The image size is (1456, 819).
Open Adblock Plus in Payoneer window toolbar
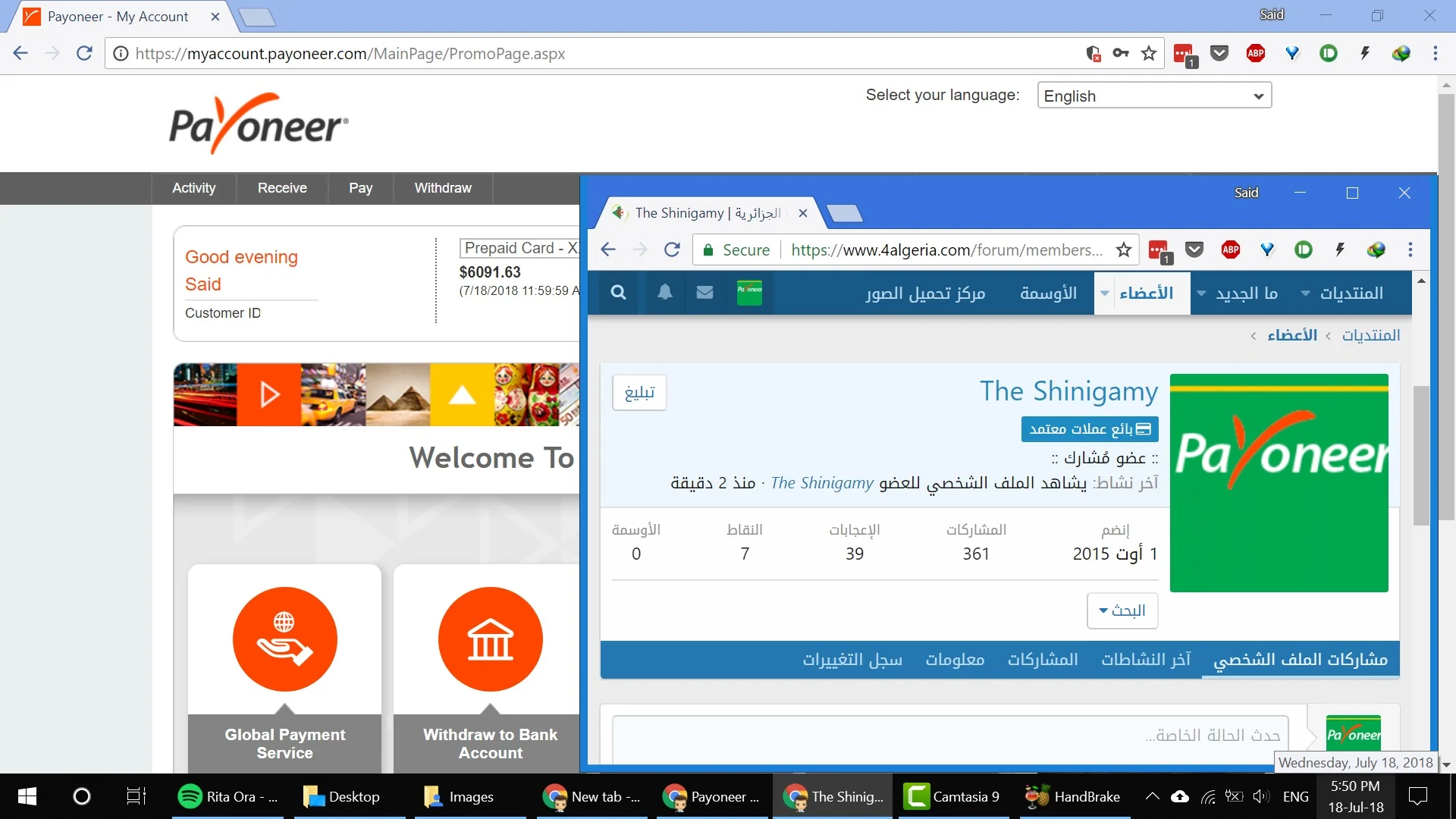click(x=1256, y=53)
